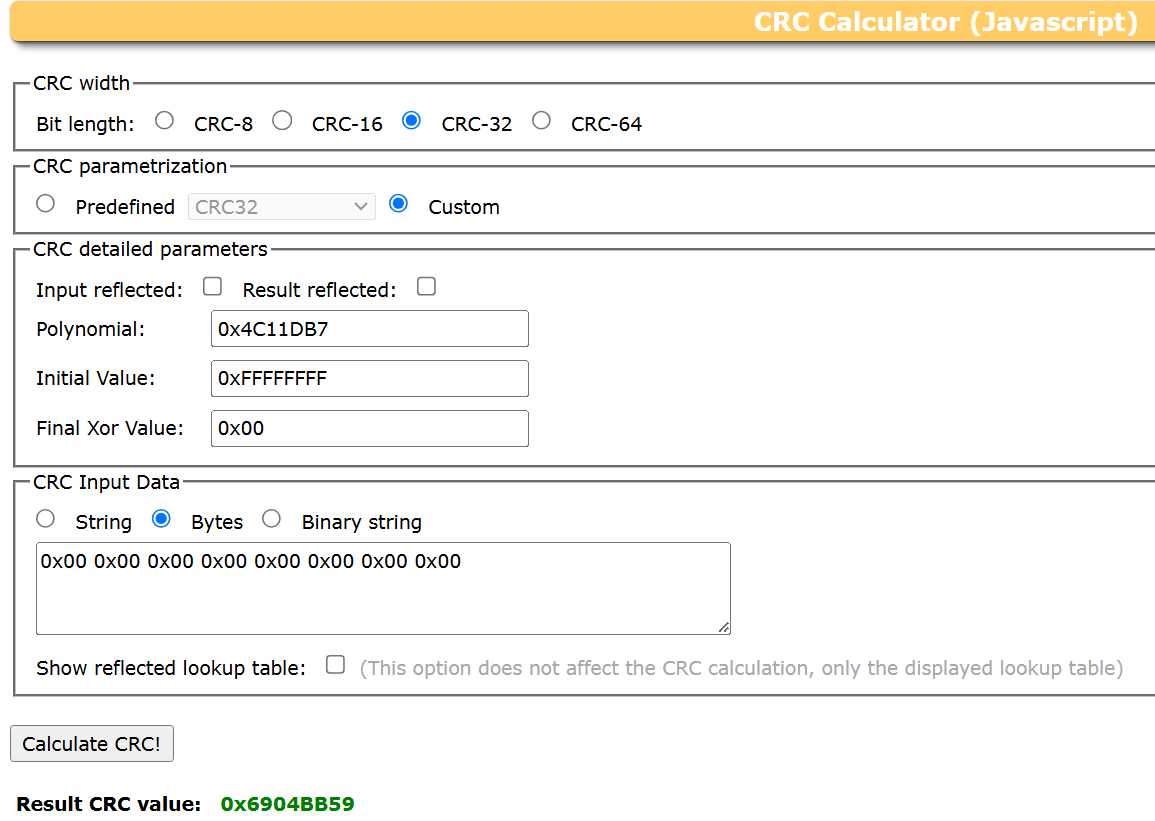
Task: Click the textarea resize handle
Action: tap(724, 628)
